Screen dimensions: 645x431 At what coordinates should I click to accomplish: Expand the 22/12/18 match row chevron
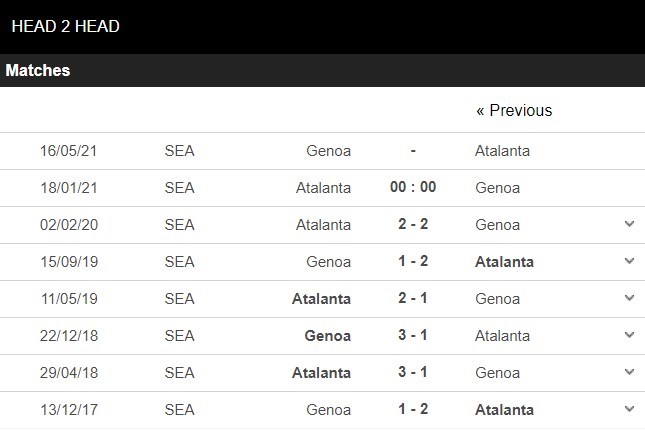pyautogui.click(x=629, y=335)
